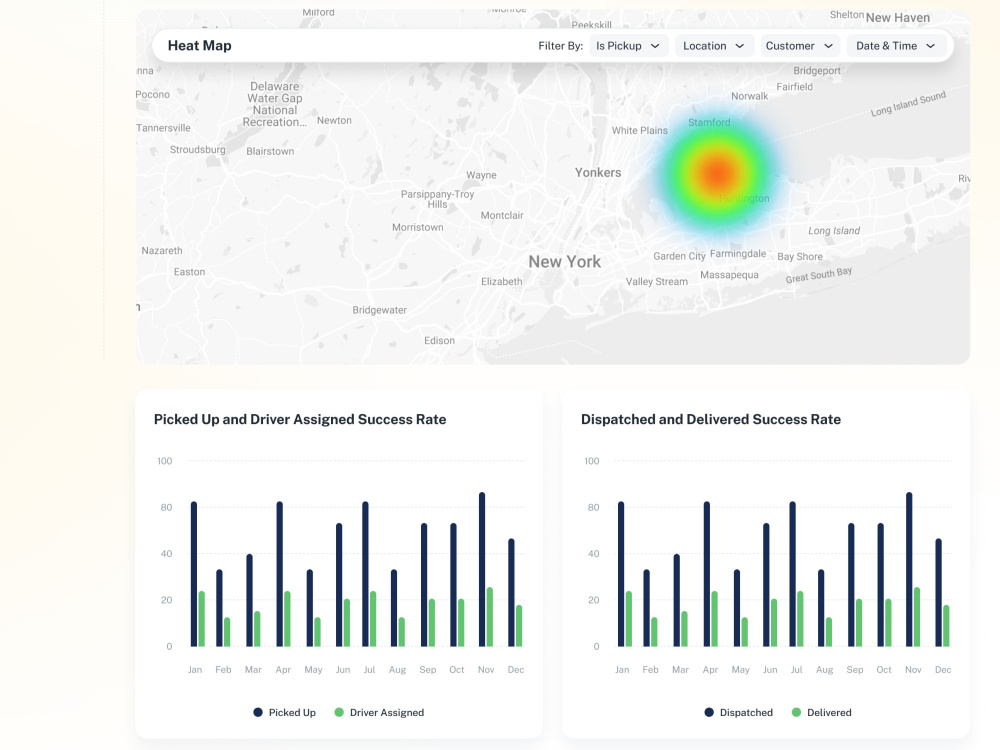Viewport: 1000px width, 750px height.
Task: Click the Massapequa map label
Action: tap(730, 275)
